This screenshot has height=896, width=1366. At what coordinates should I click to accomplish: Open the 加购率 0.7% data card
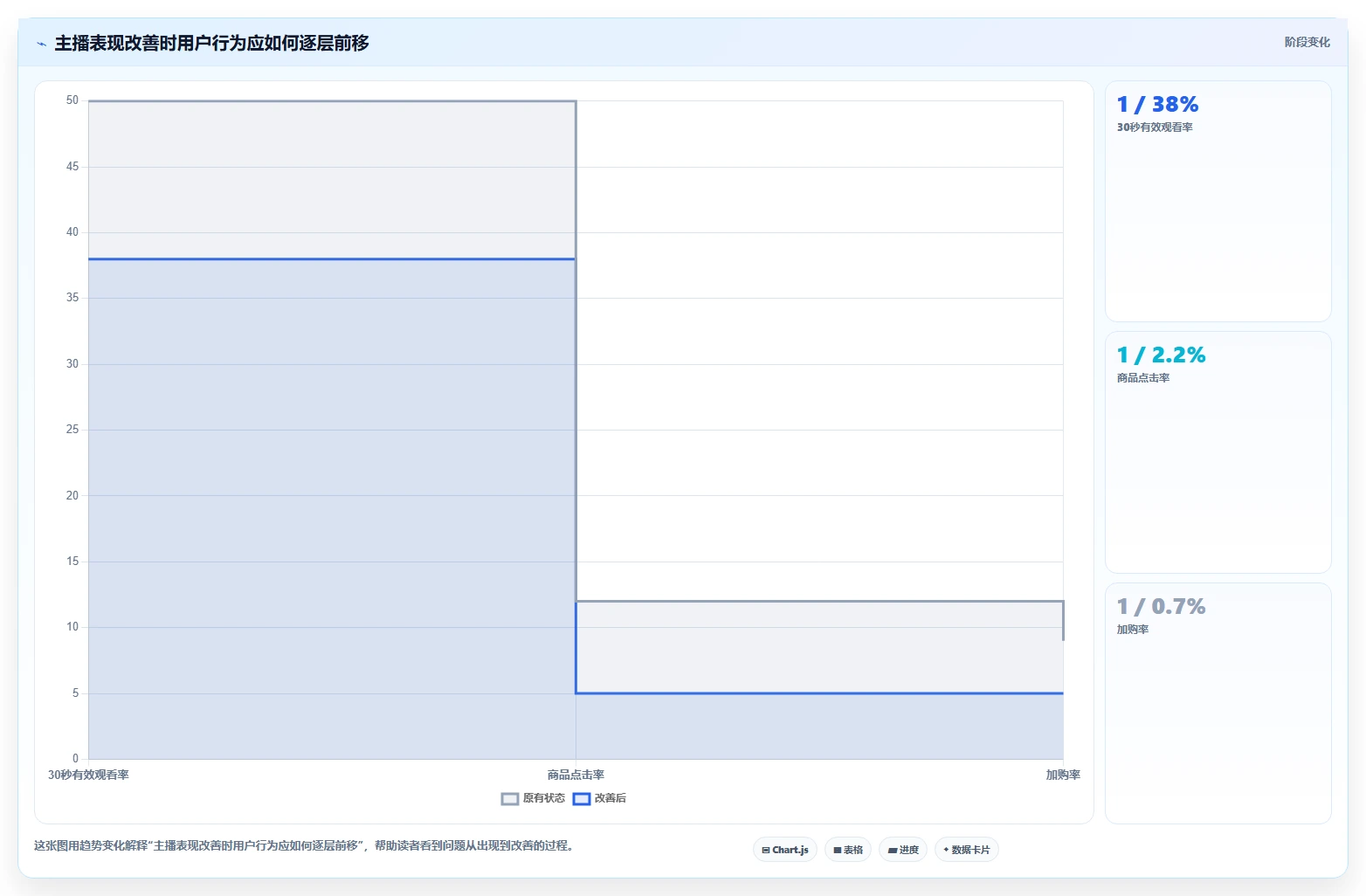coord(1218,703)
